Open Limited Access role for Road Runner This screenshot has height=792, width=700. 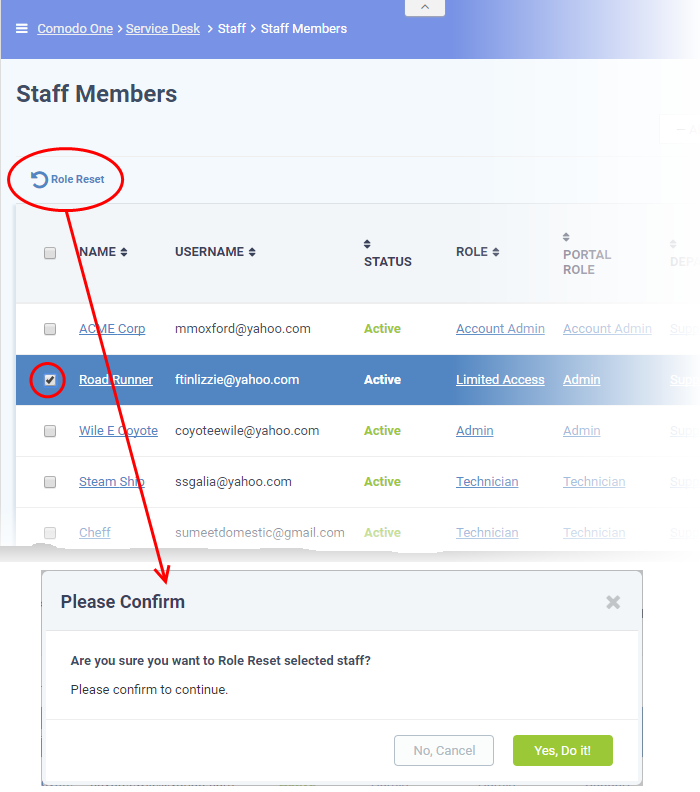(500, 380)
